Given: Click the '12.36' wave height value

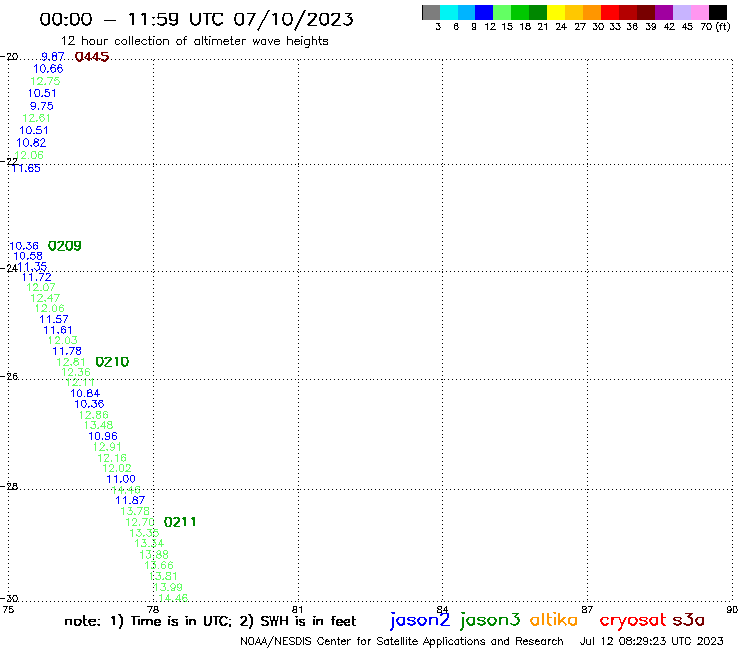Looking at the screenshot, I should click(76, 372).
